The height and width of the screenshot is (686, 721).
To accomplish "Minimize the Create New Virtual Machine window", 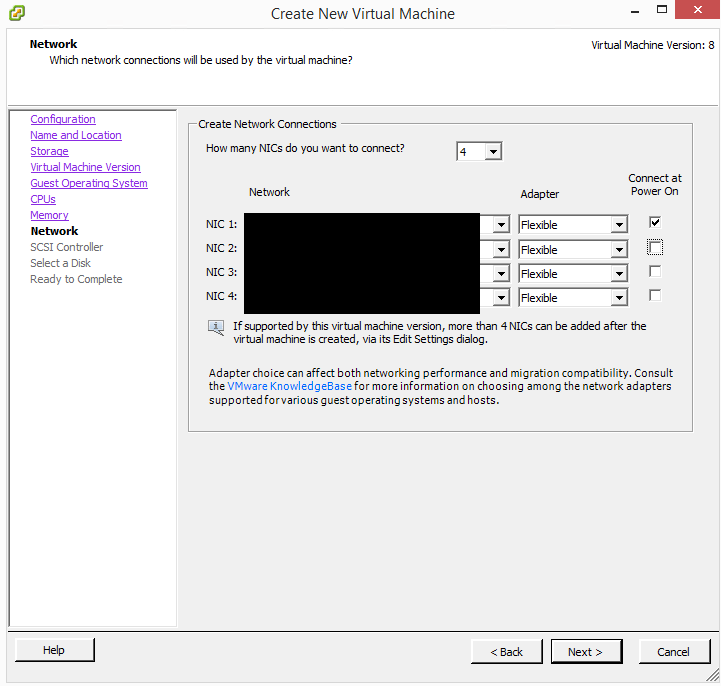I will tap(635, 11).
